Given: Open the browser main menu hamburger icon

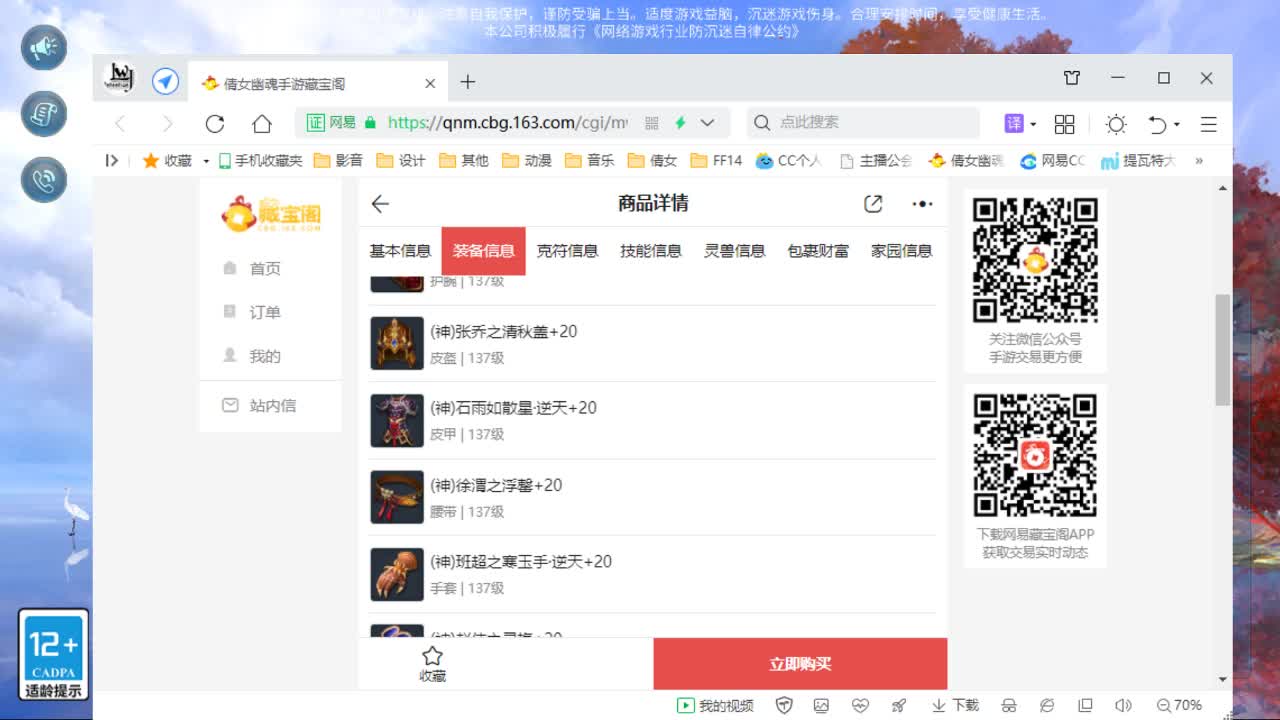Looking at the screenshot, I should pyautogui.click(x=1208, y=124).
